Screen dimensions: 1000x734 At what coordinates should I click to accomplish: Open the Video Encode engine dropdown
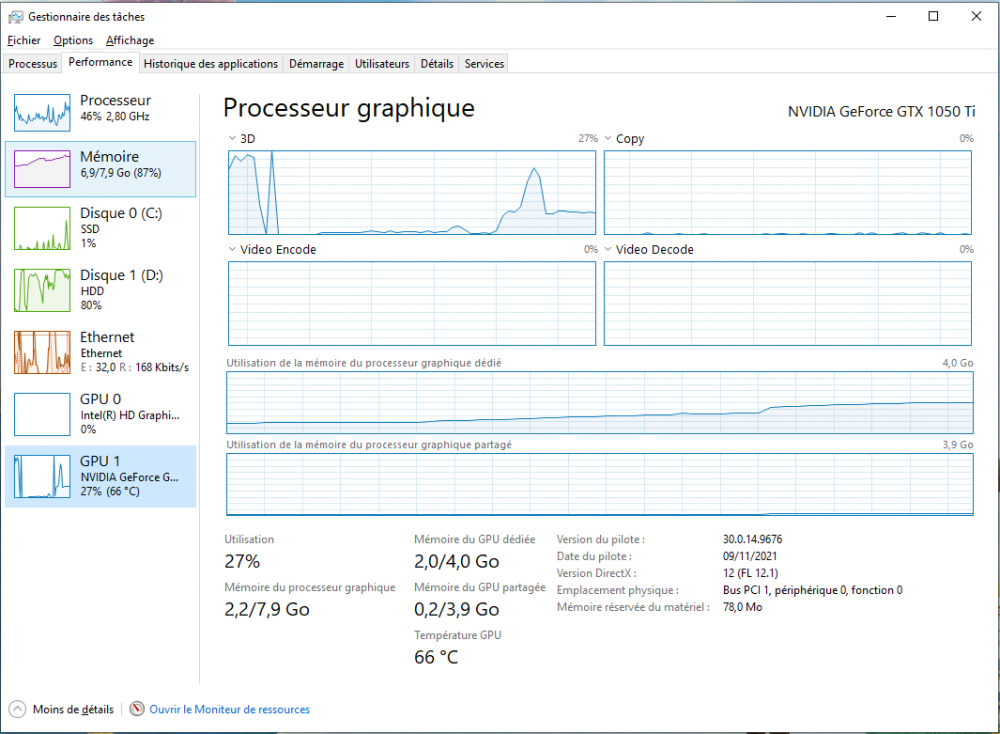(x=233, y=250)
